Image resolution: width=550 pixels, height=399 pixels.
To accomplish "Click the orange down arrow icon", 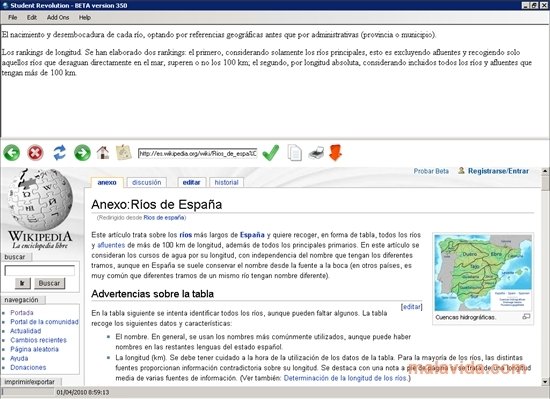I will click(x=335, y=153).
